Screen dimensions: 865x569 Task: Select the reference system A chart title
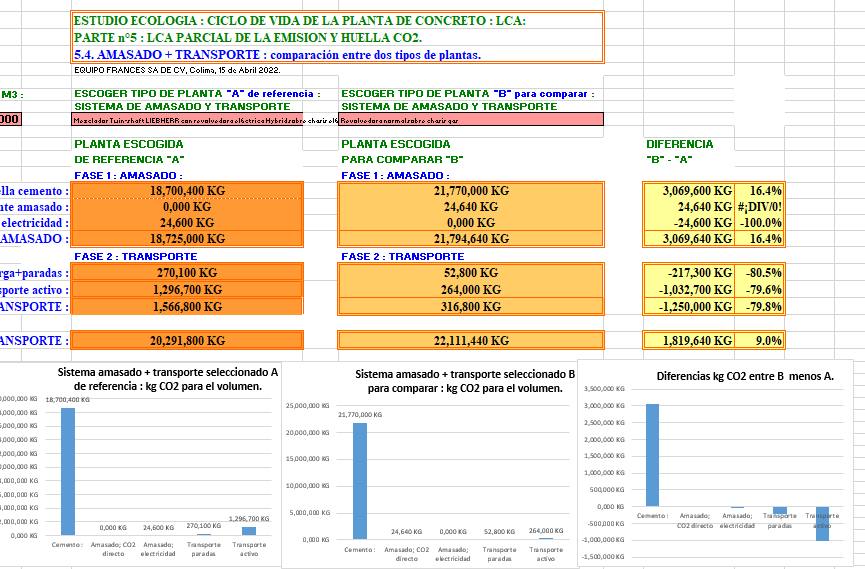tap(167, 379)
